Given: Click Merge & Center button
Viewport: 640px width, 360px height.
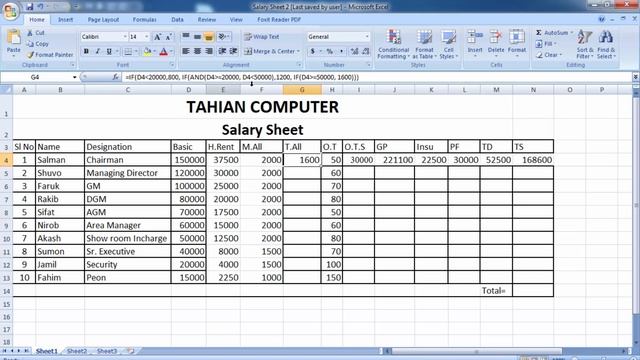Looking at the screenshot, I should (x=272, y=51).
